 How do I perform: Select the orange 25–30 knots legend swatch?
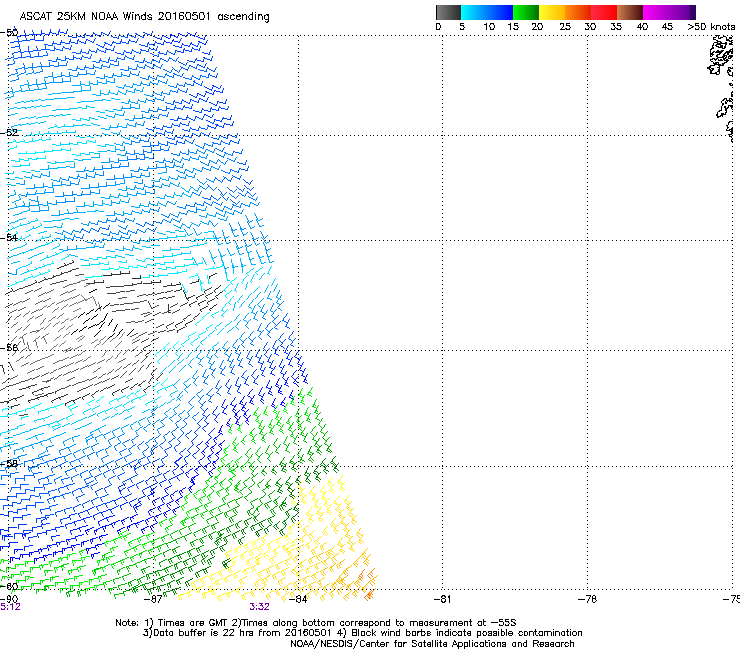pos(578,12)
